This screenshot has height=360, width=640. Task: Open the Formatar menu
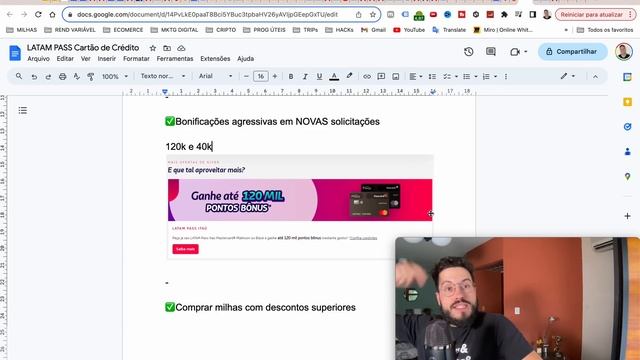coord(136,59)
